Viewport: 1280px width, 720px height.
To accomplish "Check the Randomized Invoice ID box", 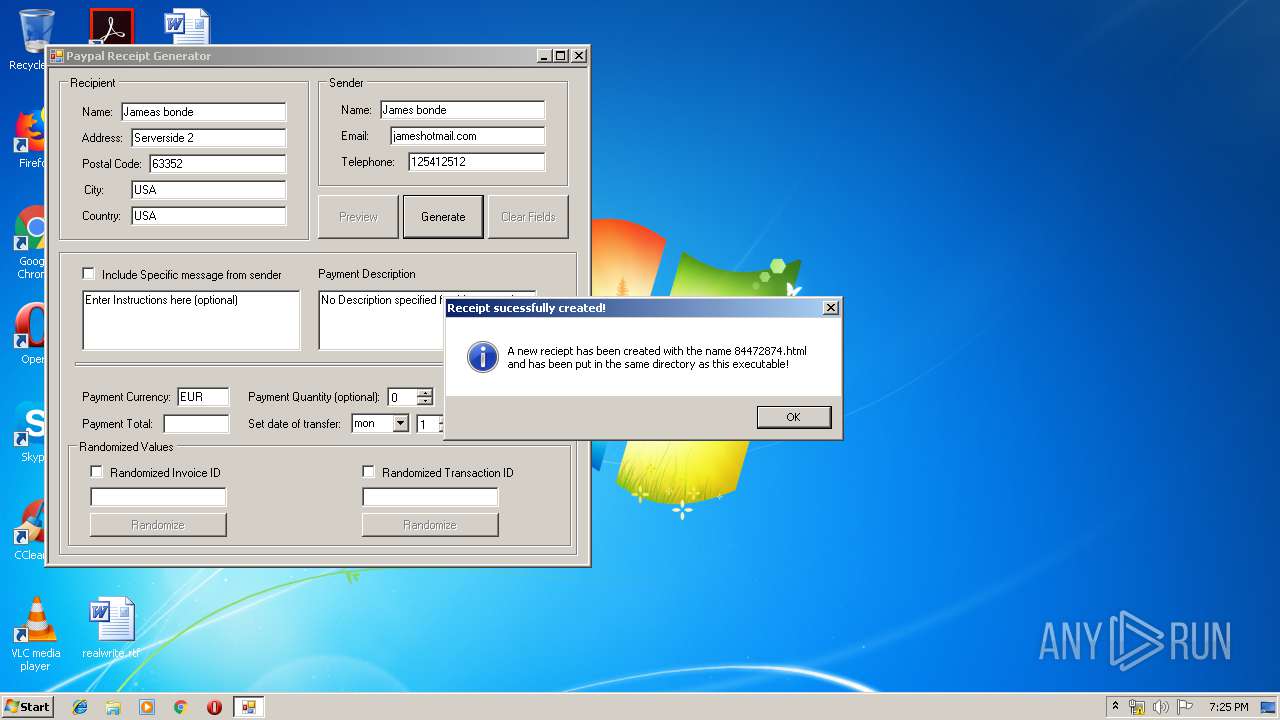I will [97, 472].
